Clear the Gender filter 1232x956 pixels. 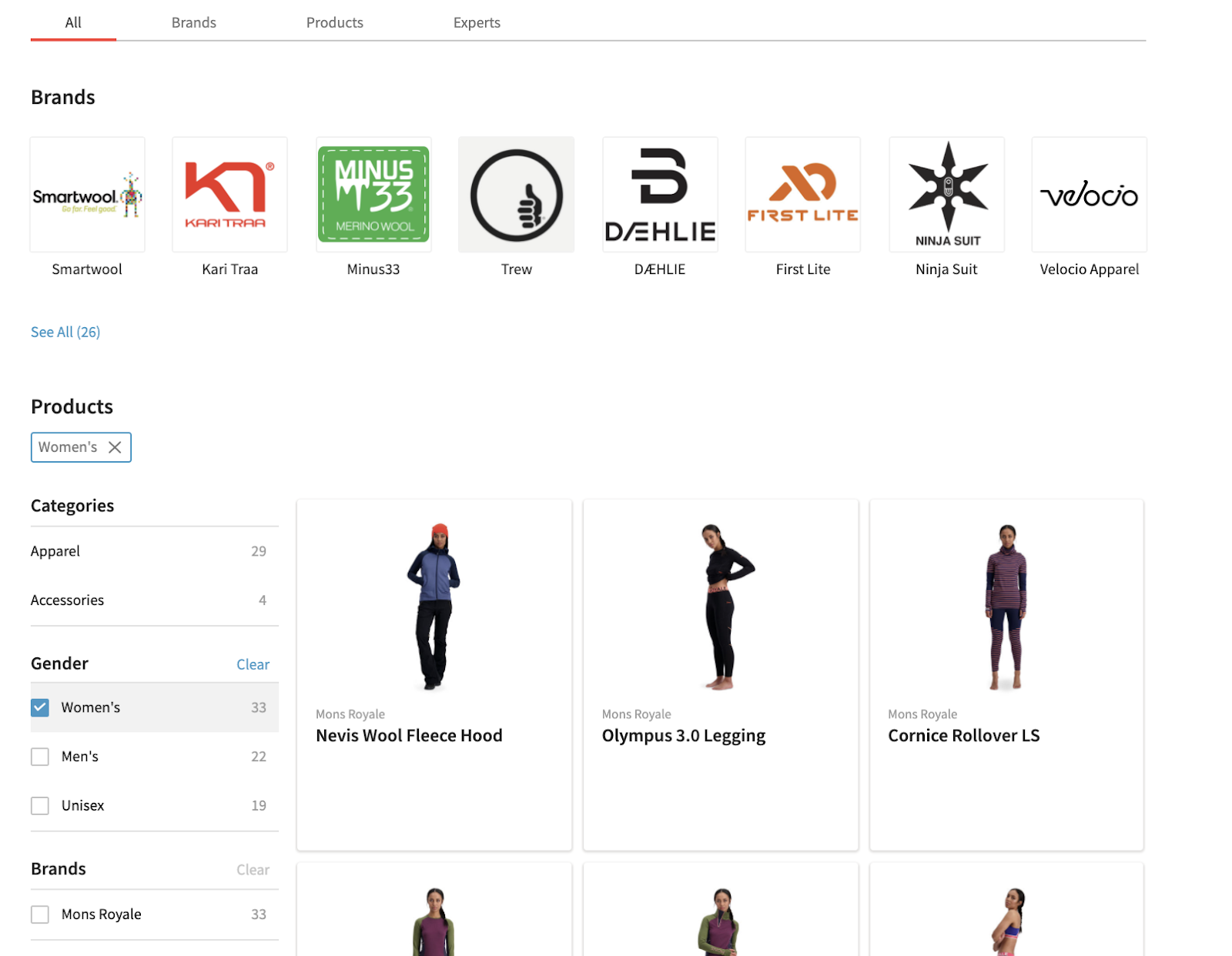253,664
